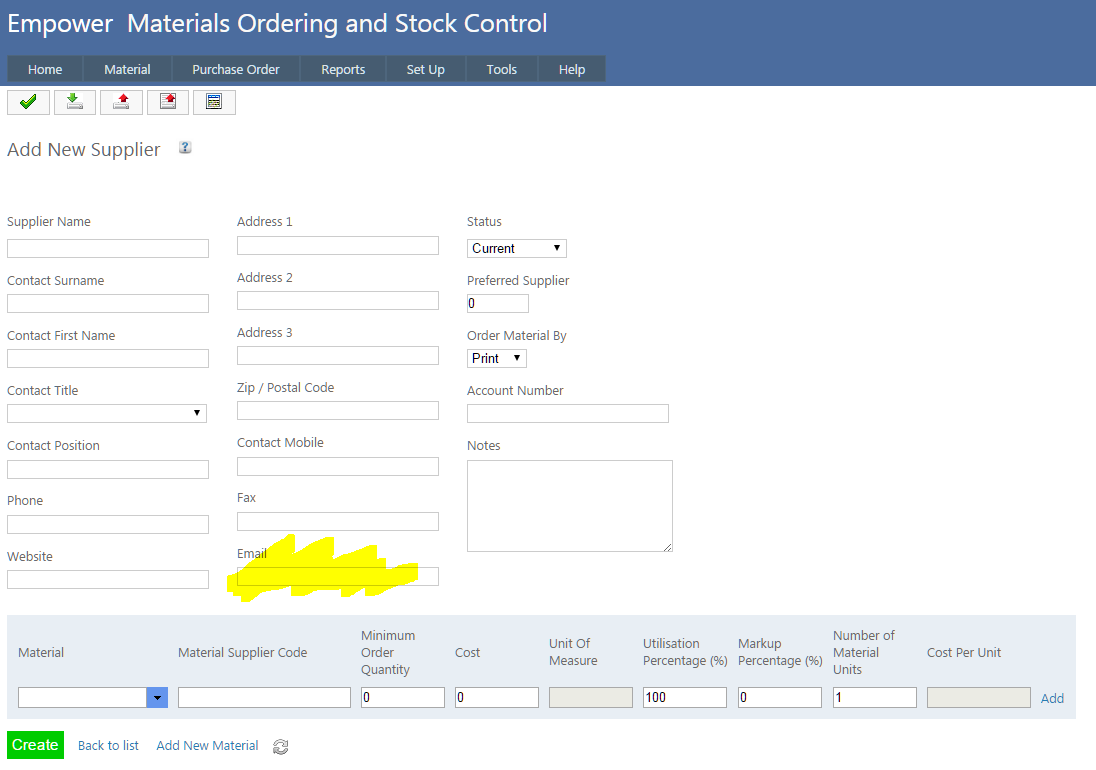Open the Purchase Order menu
1096x770 pixels.
coord(236,69)
